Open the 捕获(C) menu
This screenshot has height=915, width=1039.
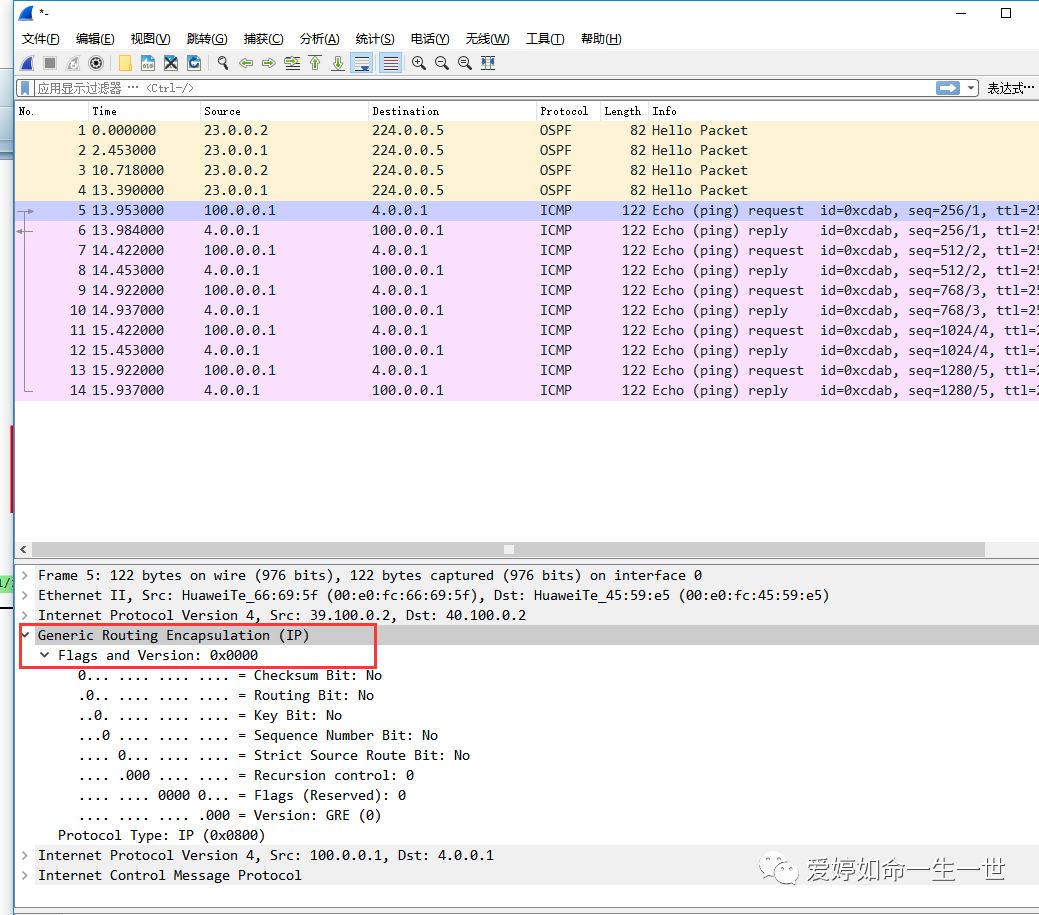(x=263, y=39)
